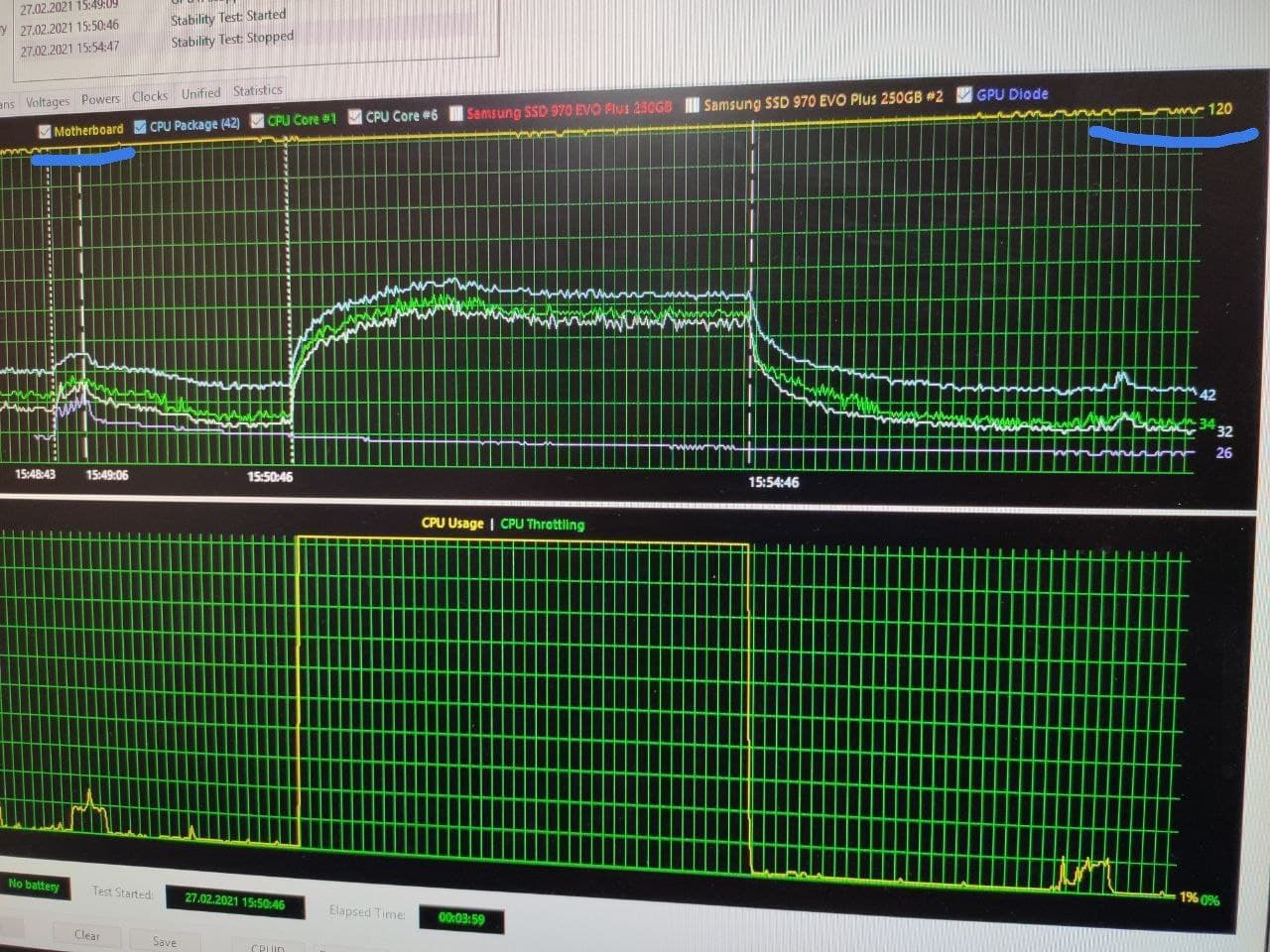Viewport: 1270px width, 952px height.
Task: Select the Clocks tab
Action: tap(150, 96)
